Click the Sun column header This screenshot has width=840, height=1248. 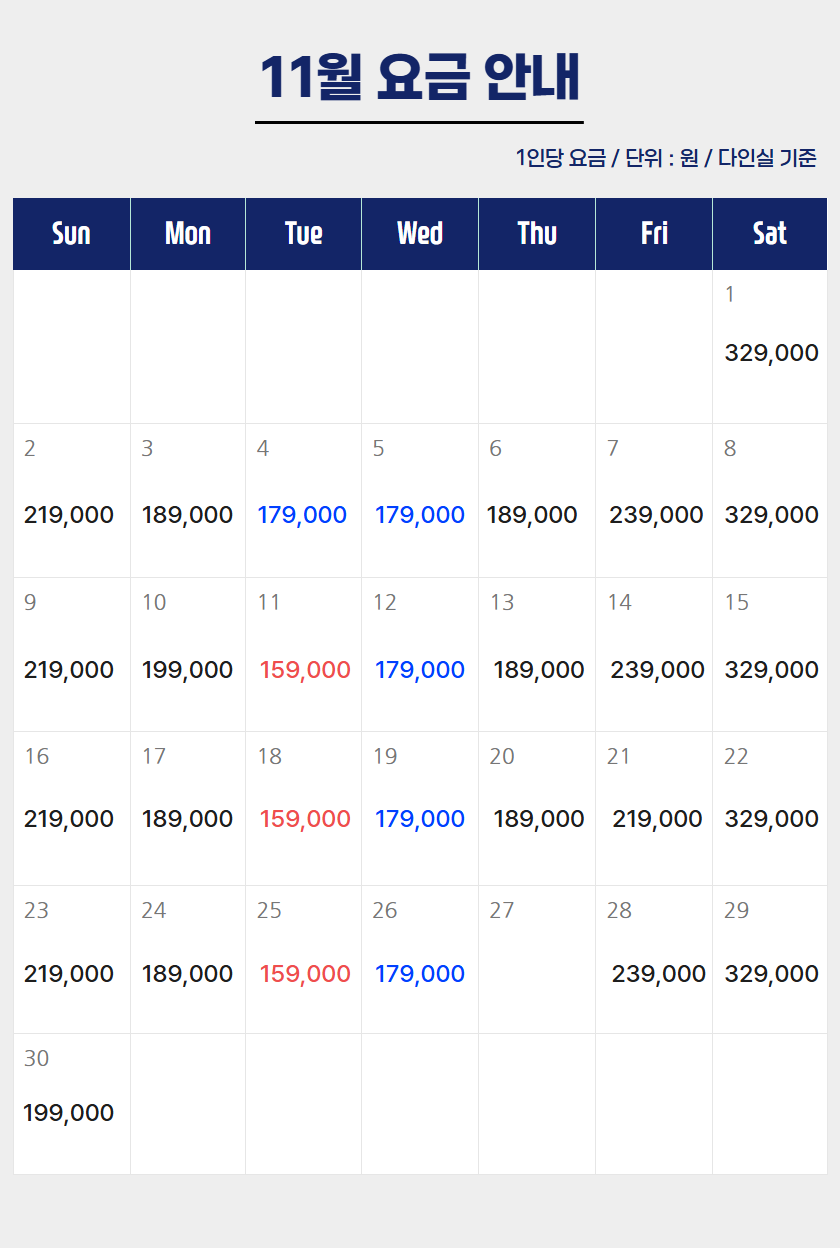click(71, 234)
